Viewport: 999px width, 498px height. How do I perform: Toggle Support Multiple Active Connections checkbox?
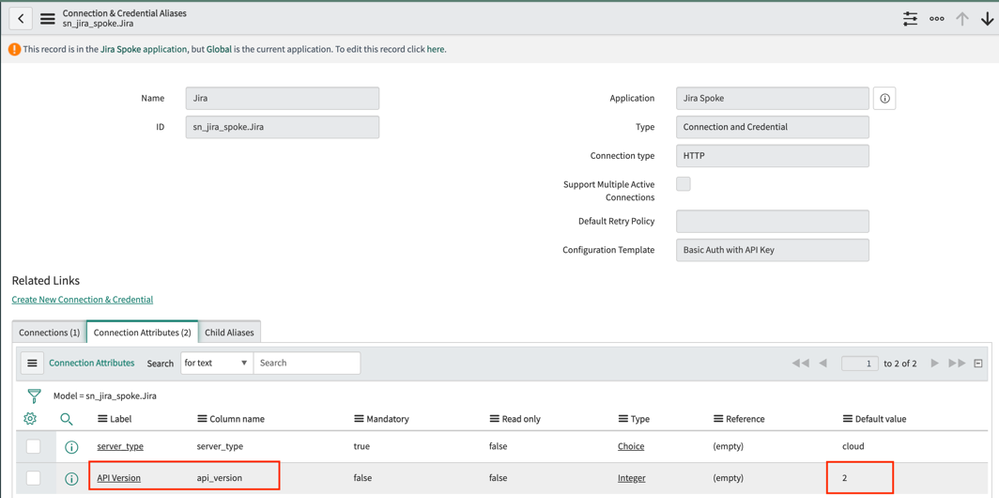683,184
